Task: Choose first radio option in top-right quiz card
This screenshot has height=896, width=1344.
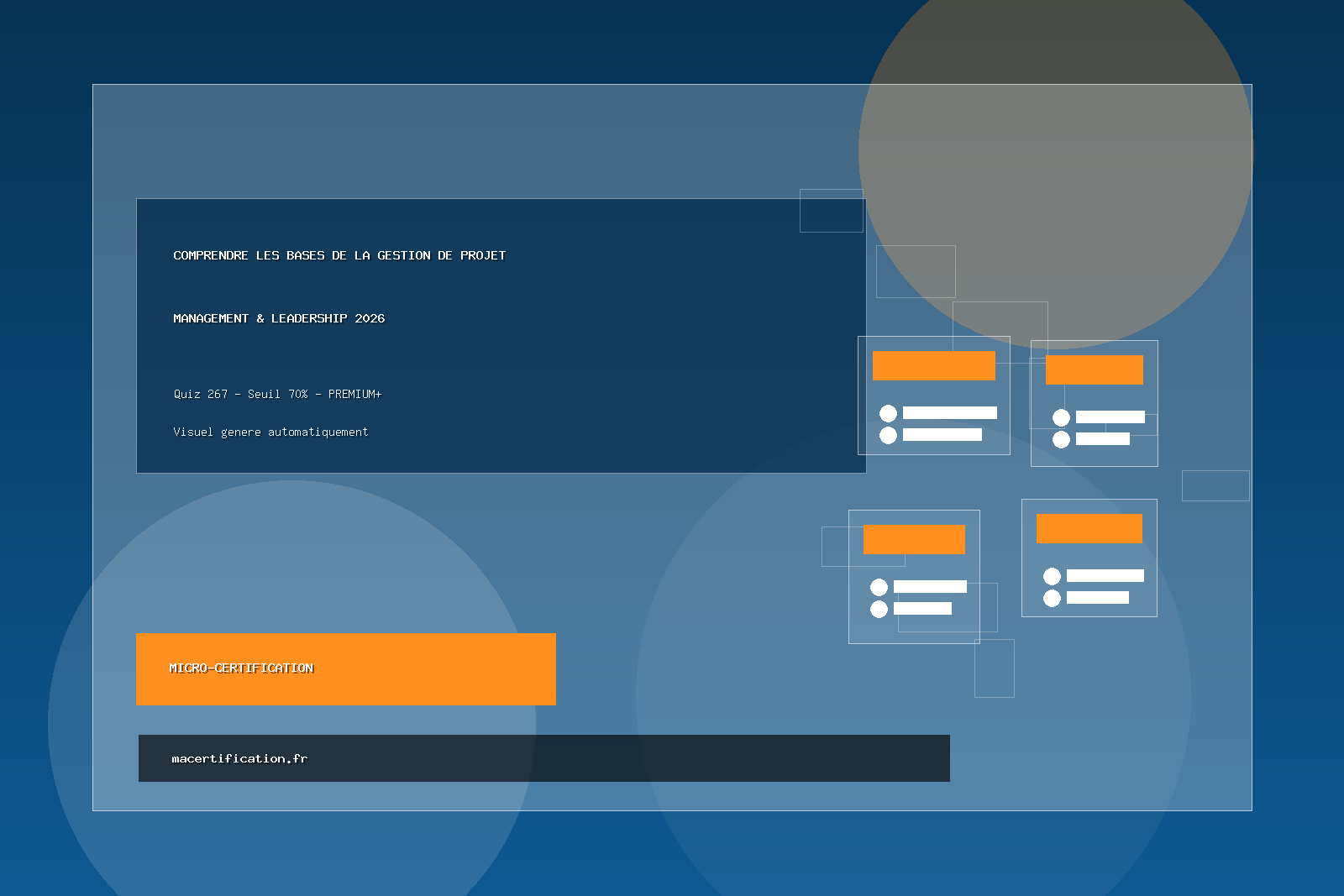Action: tap(1061, 417)
